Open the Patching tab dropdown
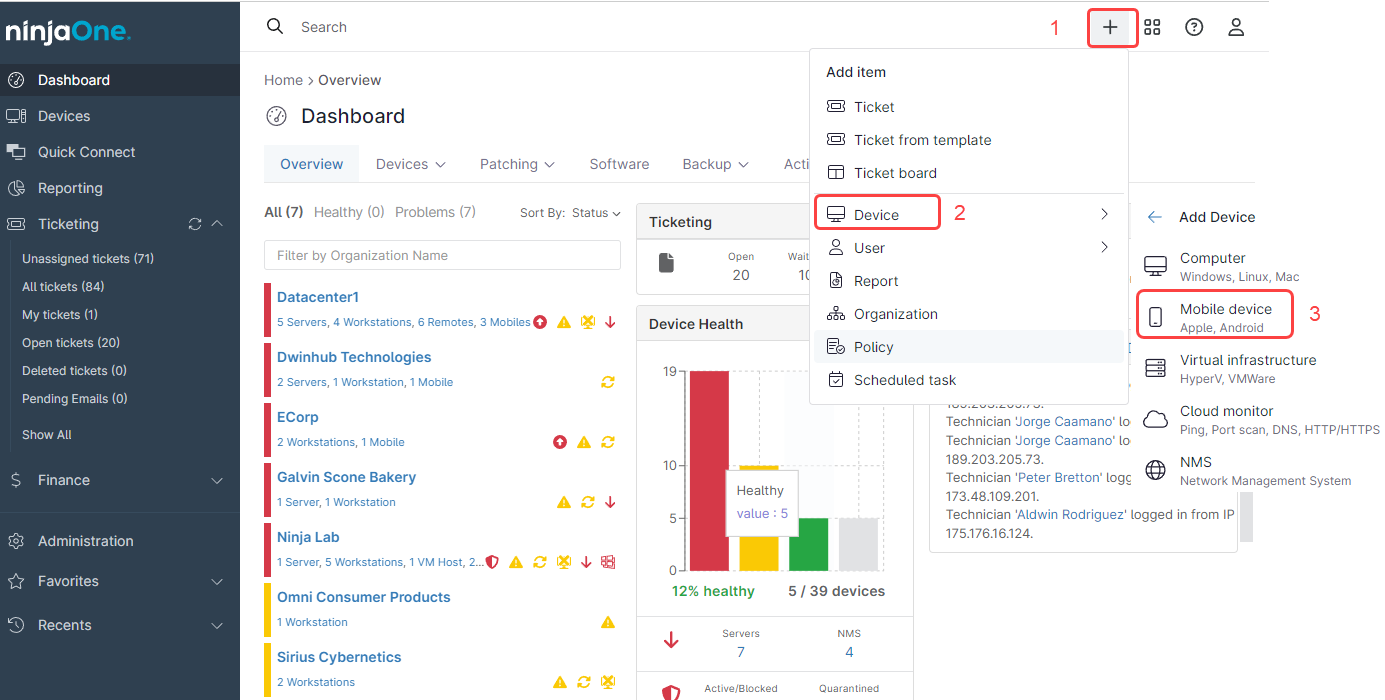 pos(517,164)
